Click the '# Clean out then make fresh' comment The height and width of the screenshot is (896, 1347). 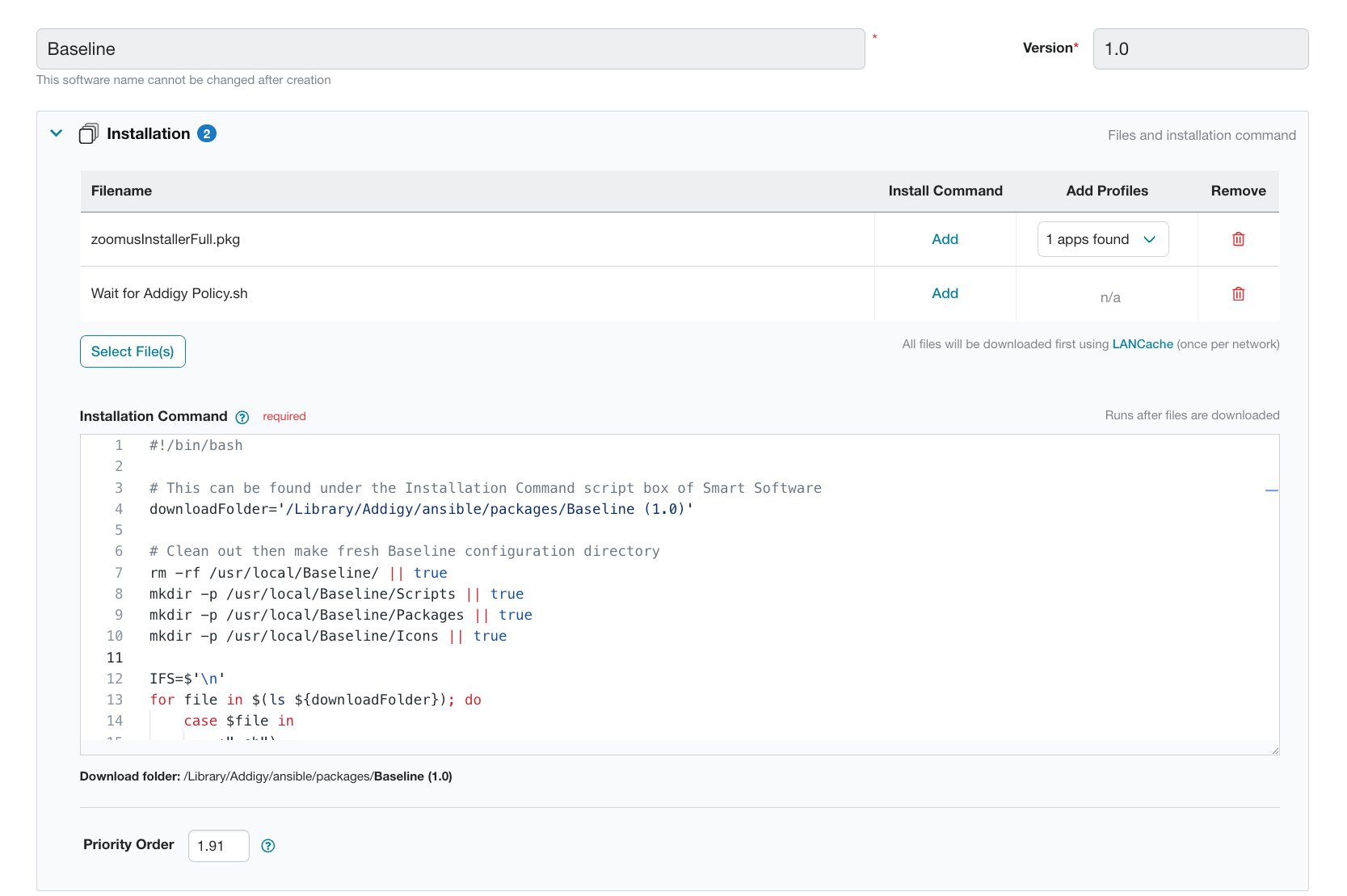pyautogui.click(x=404, y=551)
